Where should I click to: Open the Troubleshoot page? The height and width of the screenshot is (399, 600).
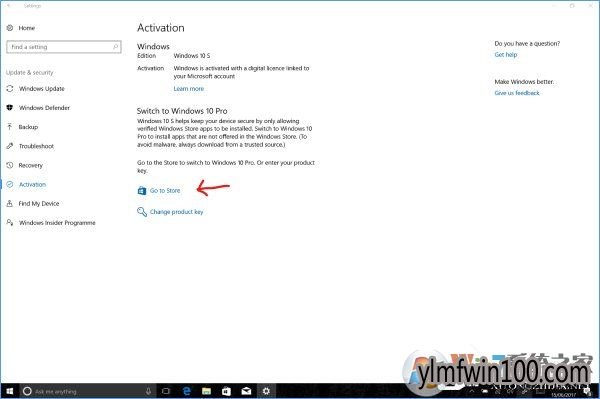point(30,146)
